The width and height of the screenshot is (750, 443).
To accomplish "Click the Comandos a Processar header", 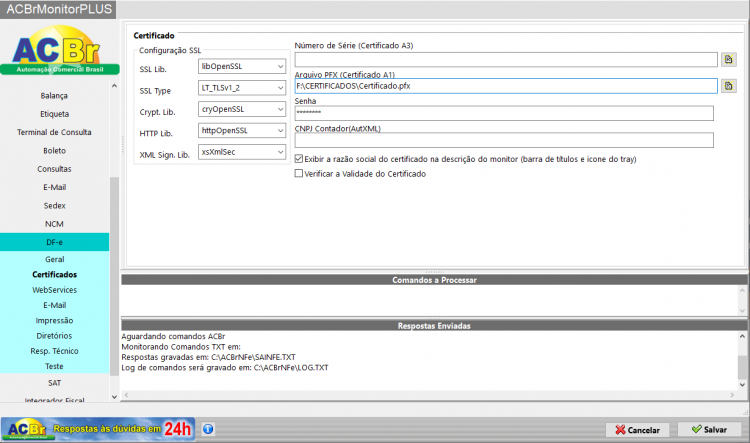I will tap(434, 280).
